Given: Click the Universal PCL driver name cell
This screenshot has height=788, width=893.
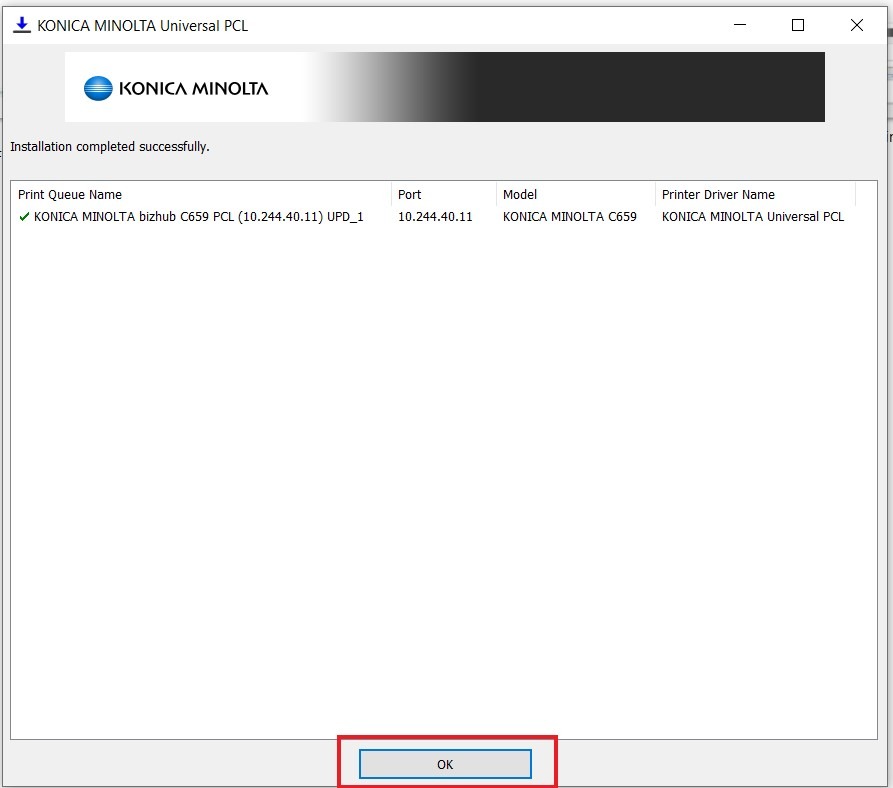Looking at the screenshot, I should [752, 217].
